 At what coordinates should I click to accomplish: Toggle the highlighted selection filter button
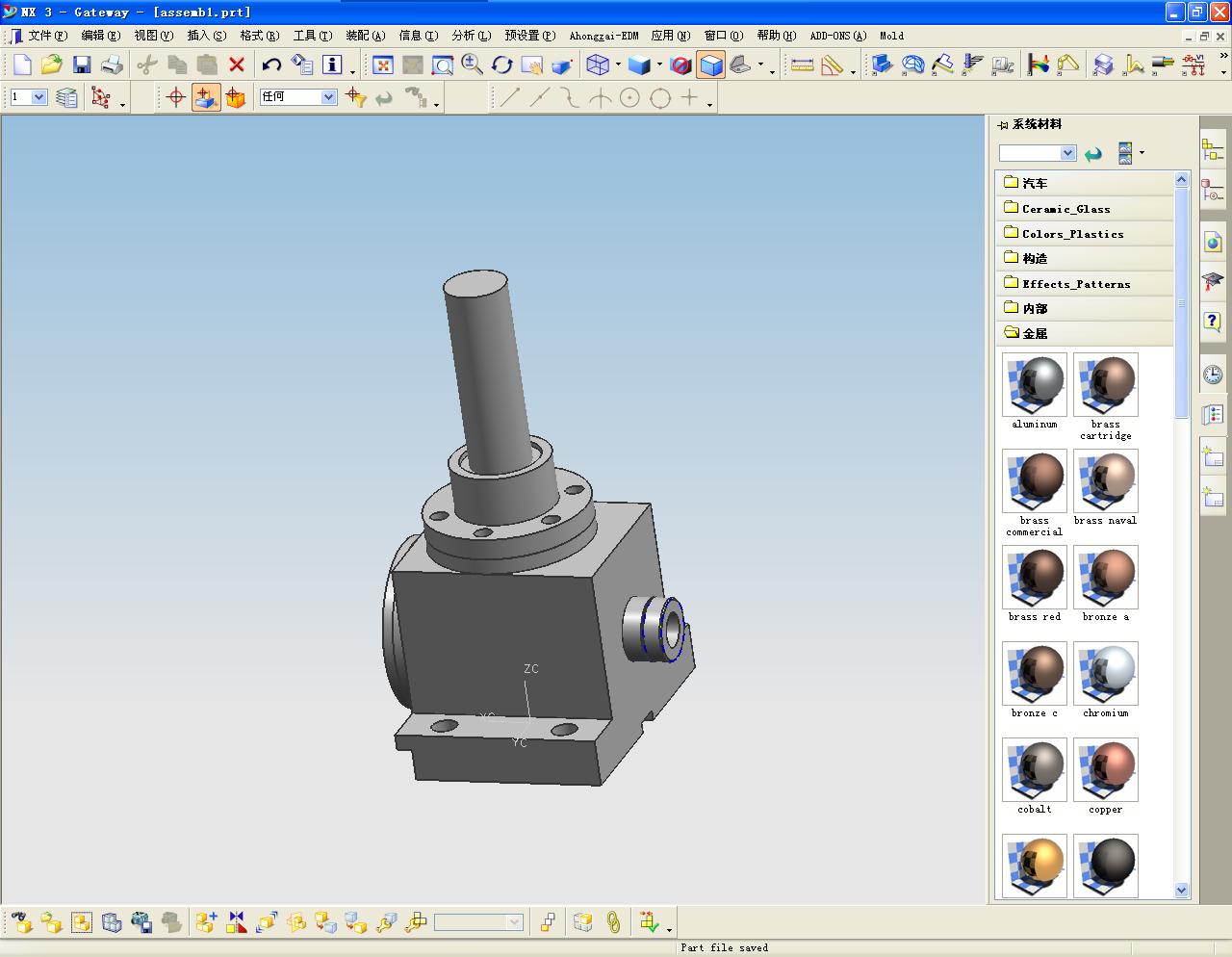pyautogui.click(x=206, y=97)
